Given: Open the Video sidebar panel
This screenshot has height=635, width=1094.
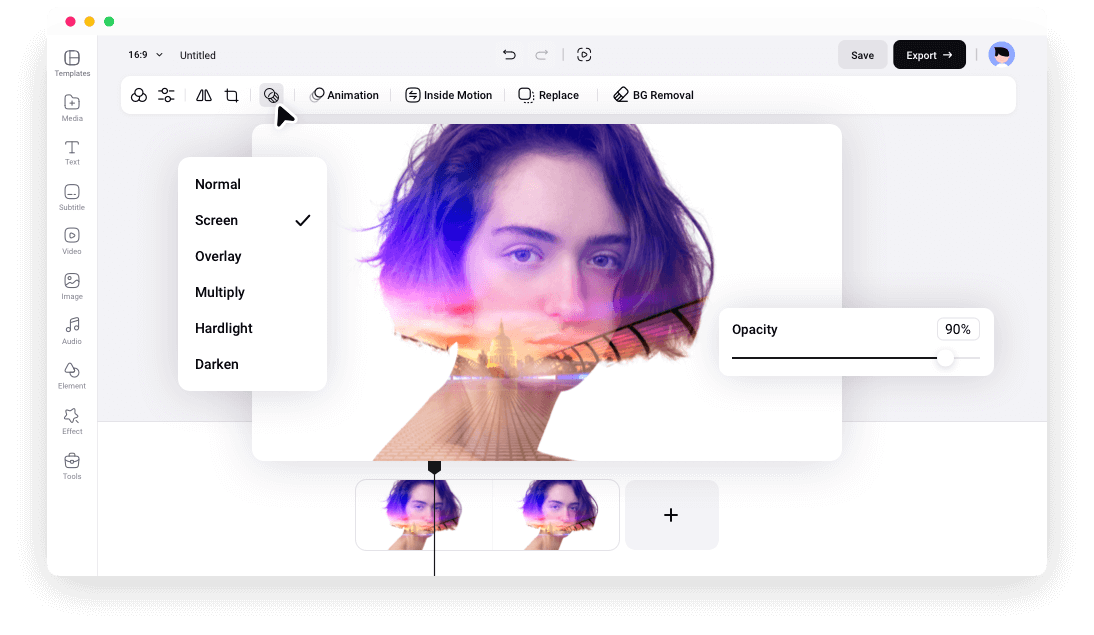Looking at the screenshot, I should pos(72,241).
